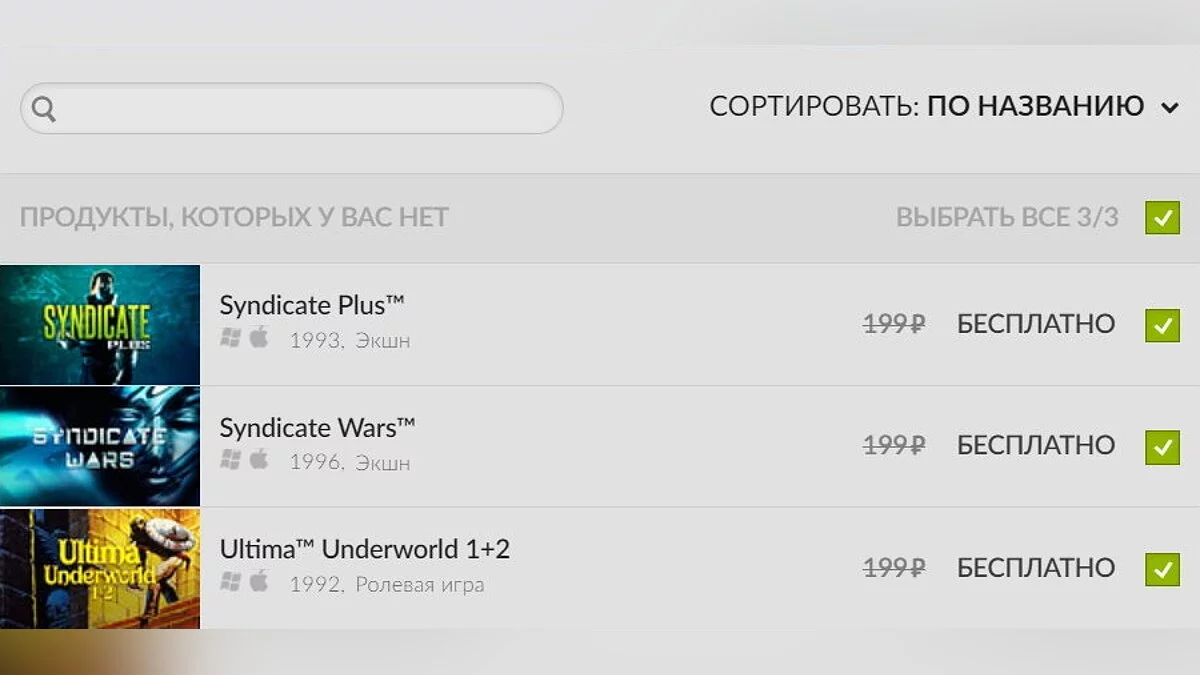The image size is (1200, 675).
Task: Click the magnifying glass search icon
Action: [x=44, y=109]
